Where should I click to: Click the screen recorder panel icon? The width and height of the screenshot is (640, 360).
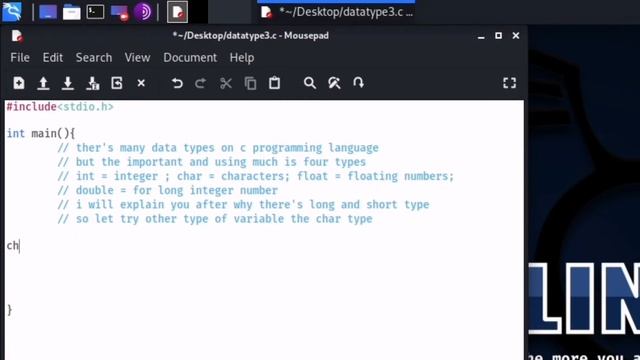point(119,12)
